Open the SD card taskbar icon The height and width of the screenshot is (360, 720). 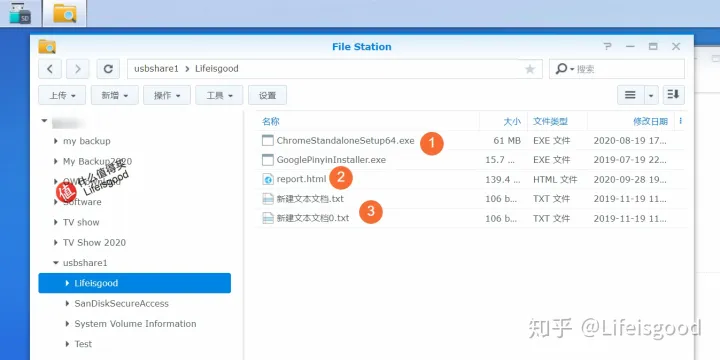click(x=20, y=13)
